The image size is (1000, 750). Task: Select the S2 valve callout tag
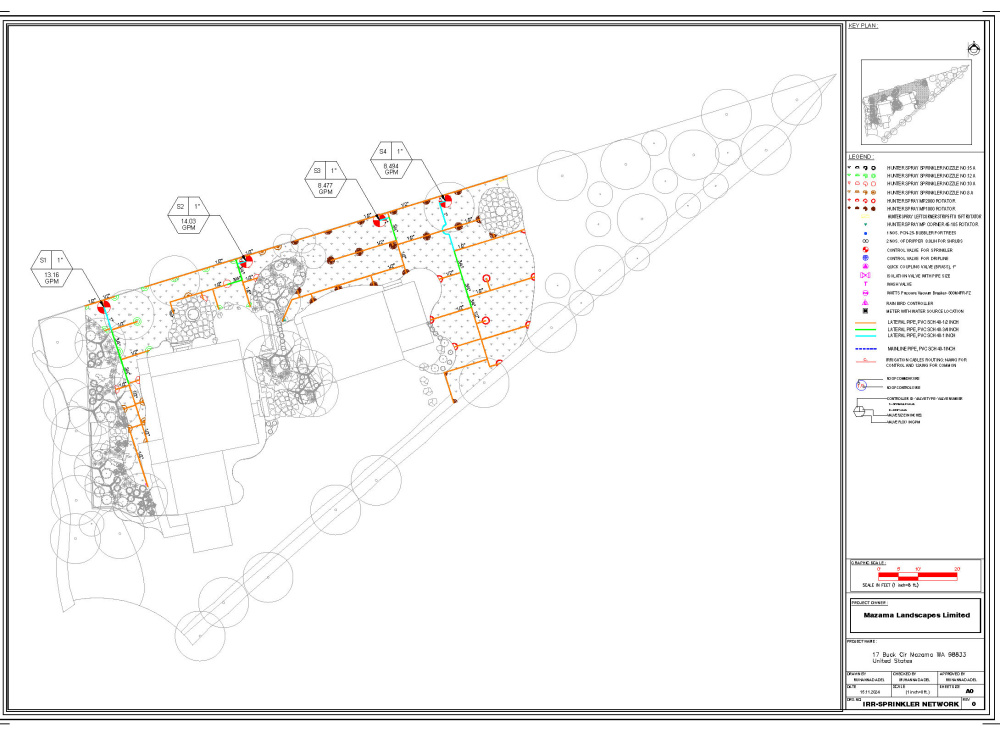189,216
